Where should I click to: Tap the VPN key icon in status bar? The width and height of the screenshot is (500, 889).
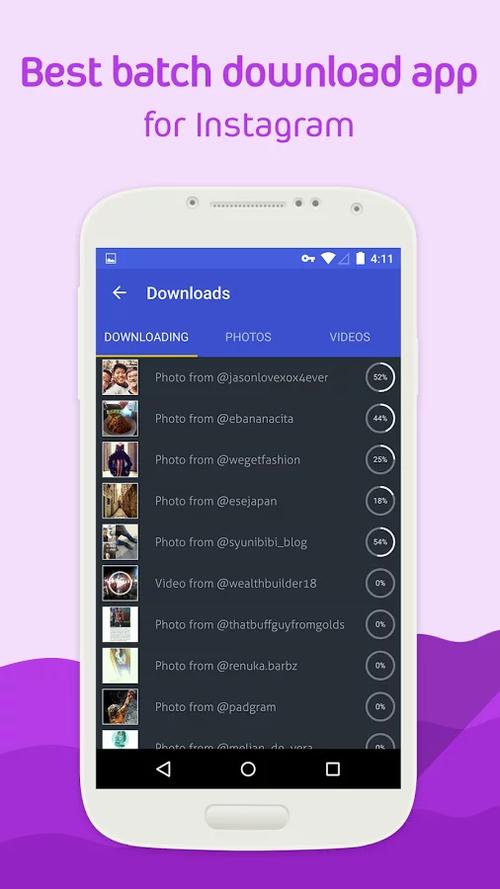click(308, 259)
